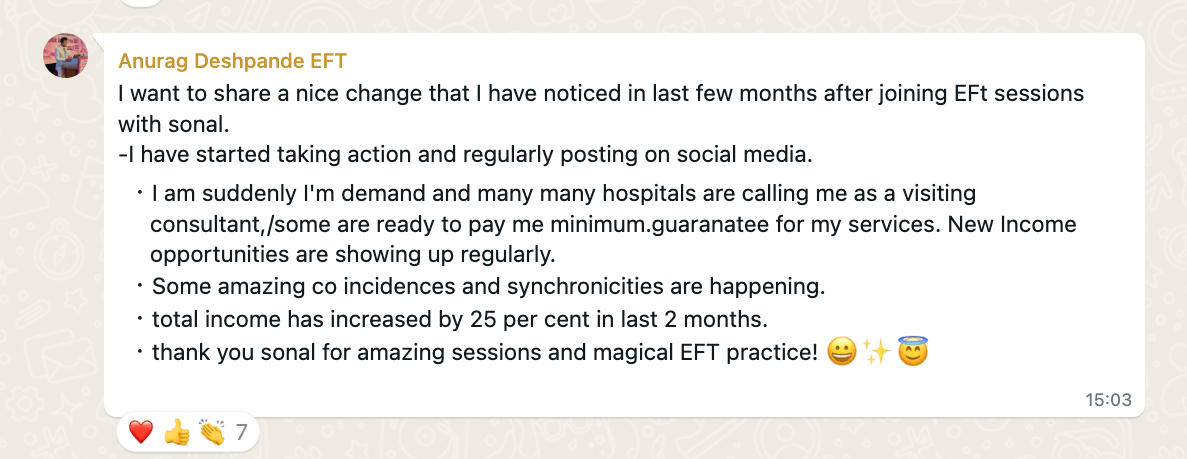
Task: Open Anurag Deshpande's profile picture
Action: click(x=65, y=56)
